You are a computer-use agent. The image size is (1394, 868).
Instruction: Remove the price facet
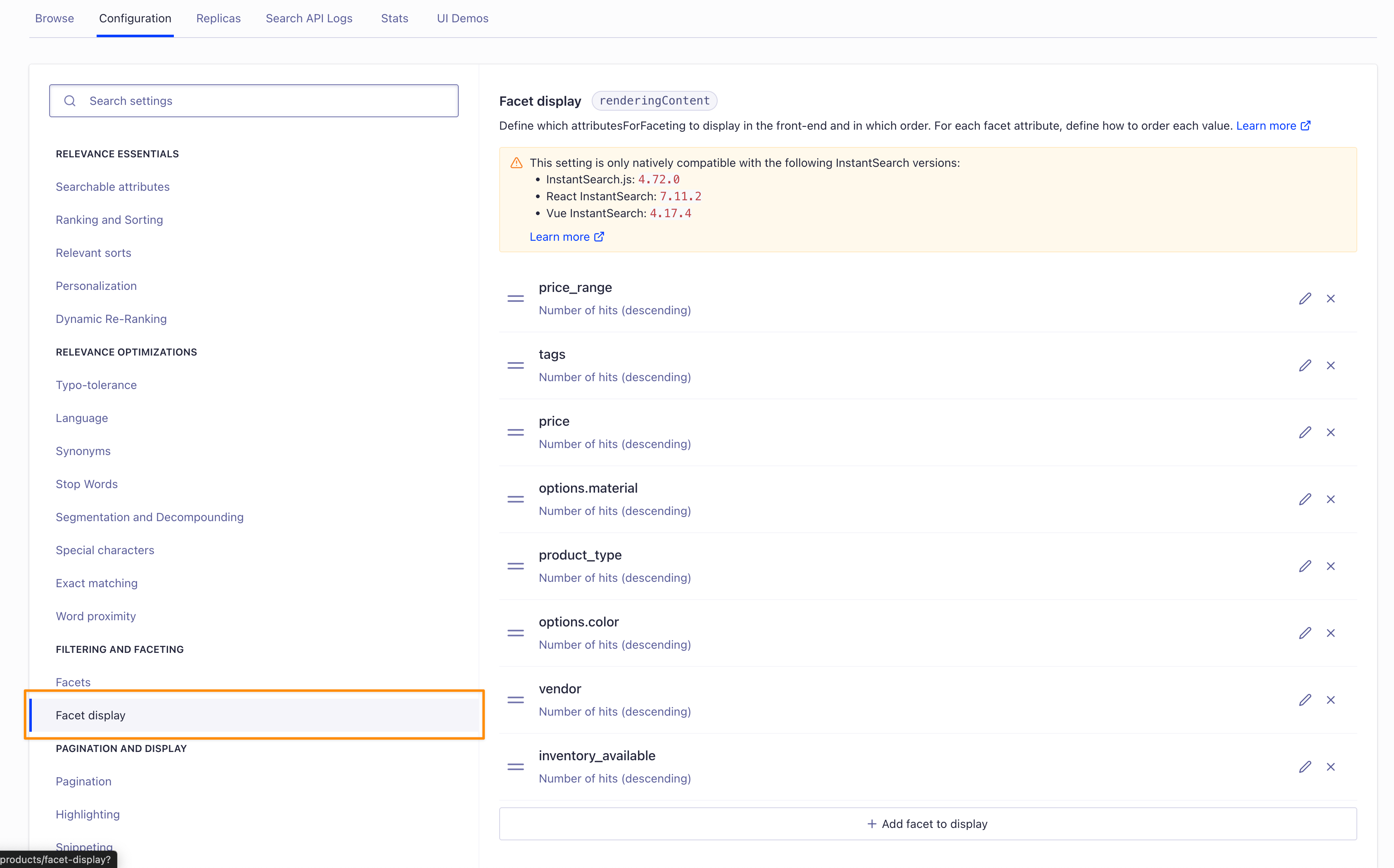point(1332,432)
